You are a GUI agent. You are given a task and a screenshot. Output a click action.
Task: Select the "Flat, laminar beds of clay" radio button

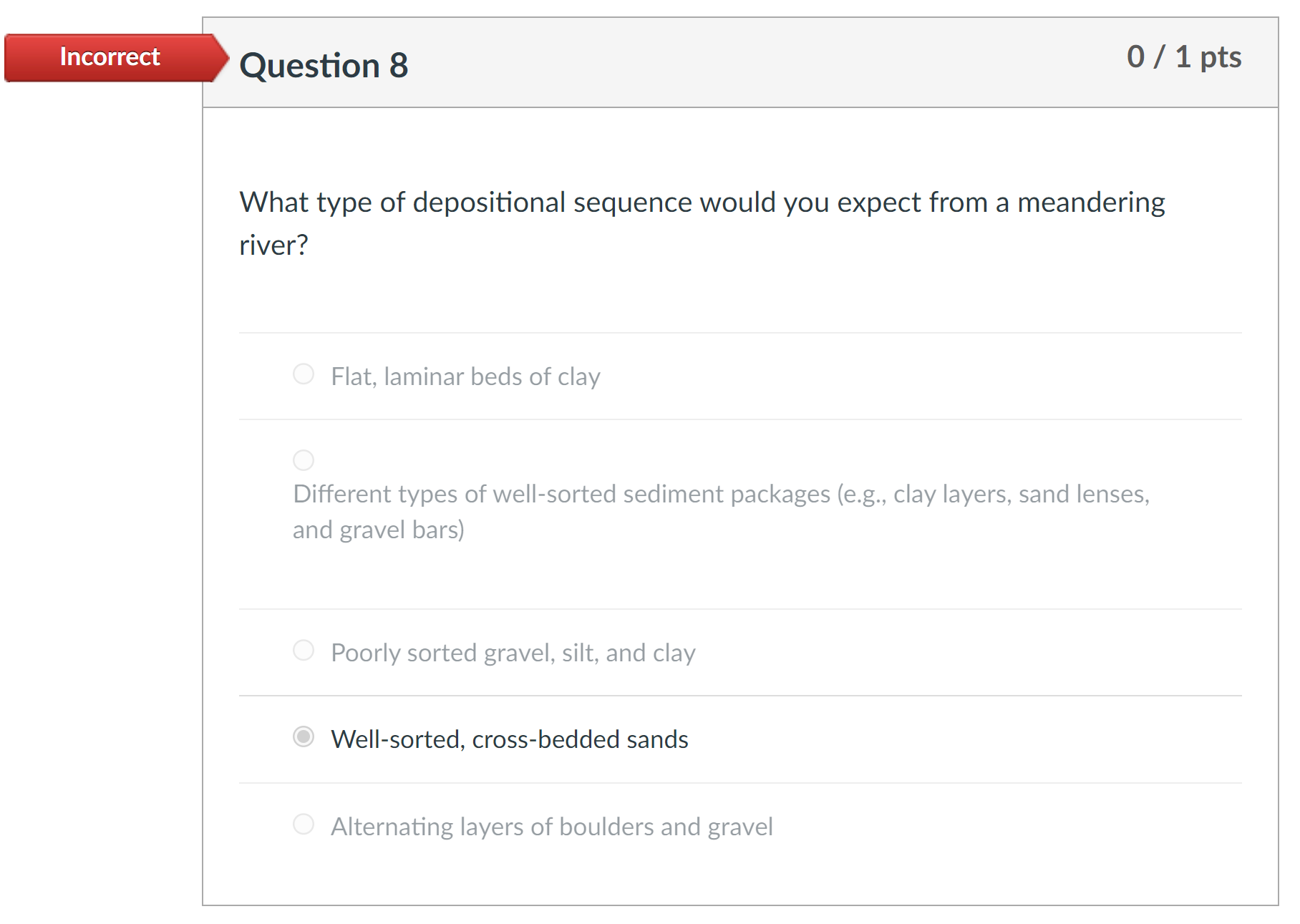point(304,374)
